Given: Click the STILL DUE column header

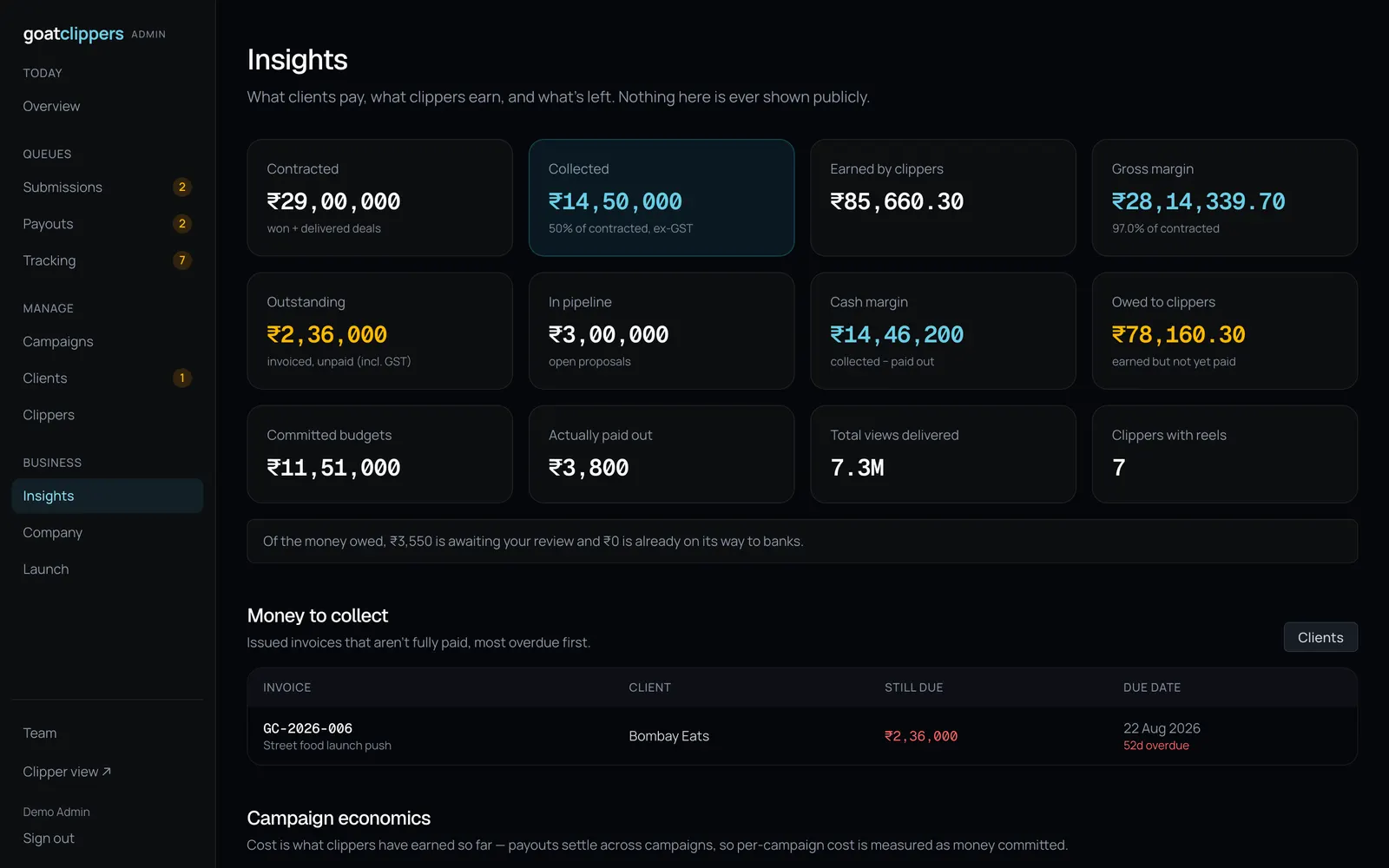Looking at the screenshot, I should pyautogui.click(x=913, y=687).
